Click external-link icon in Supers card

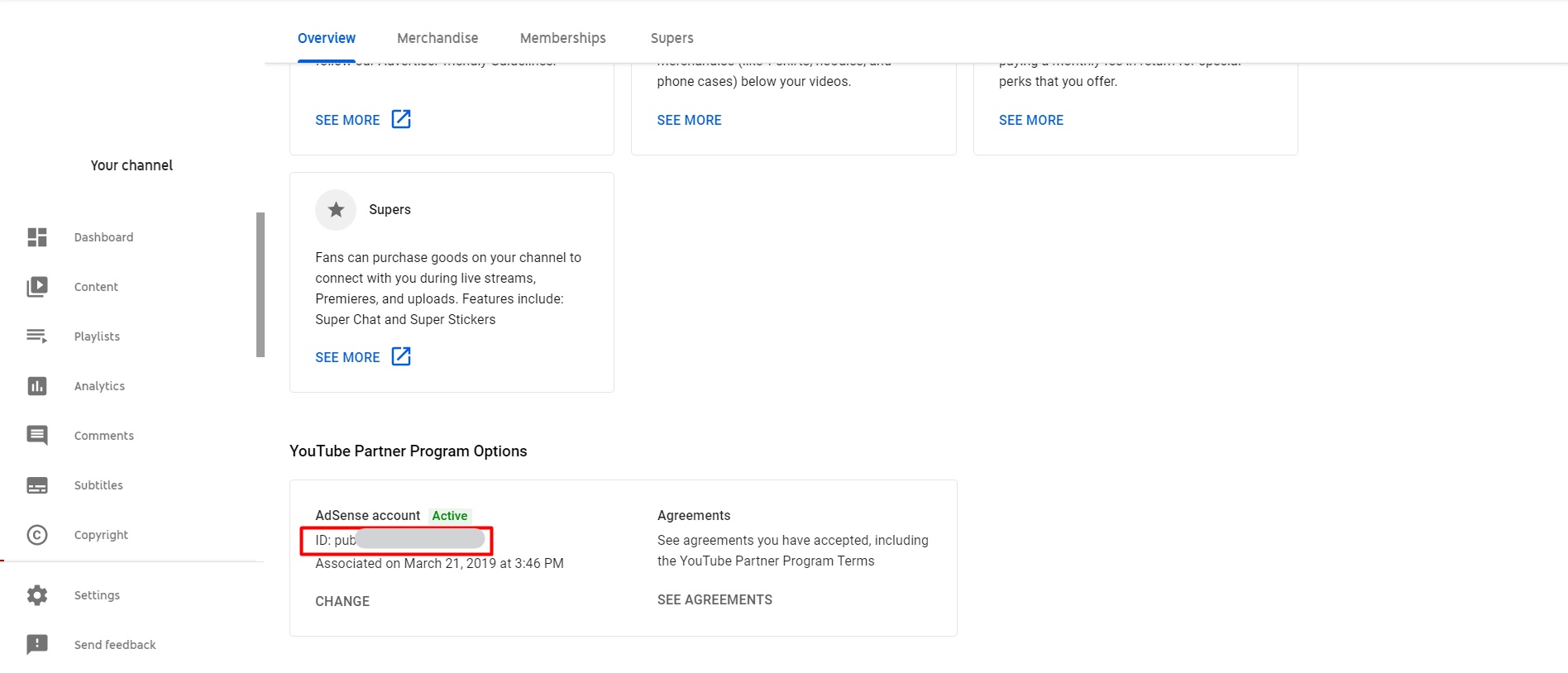point(401,356)
